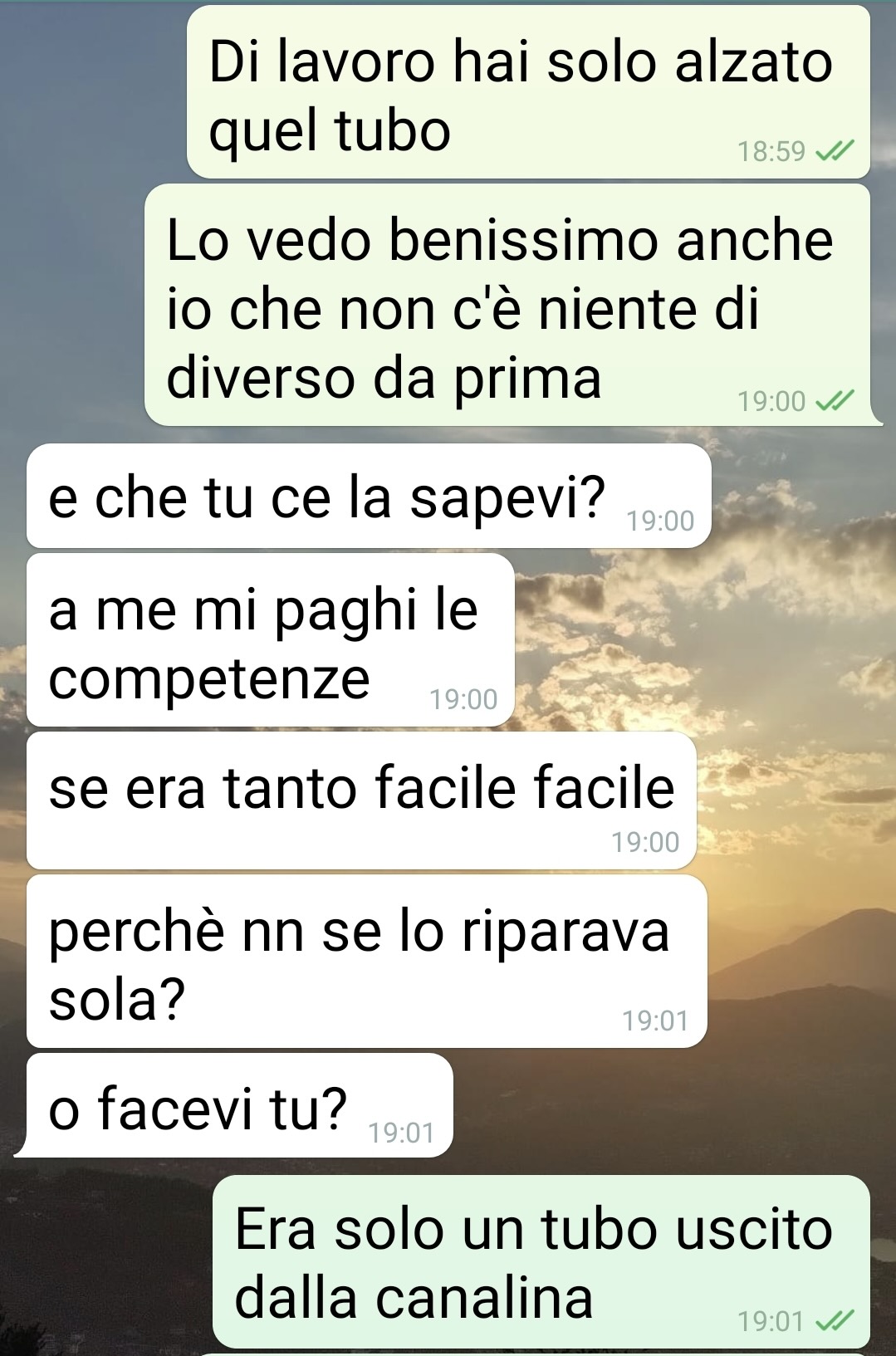Tap the double-check icon on 'diverso da prima' message
The image size is (896, 1356).
pyautogui.click(x=835, y=401)
